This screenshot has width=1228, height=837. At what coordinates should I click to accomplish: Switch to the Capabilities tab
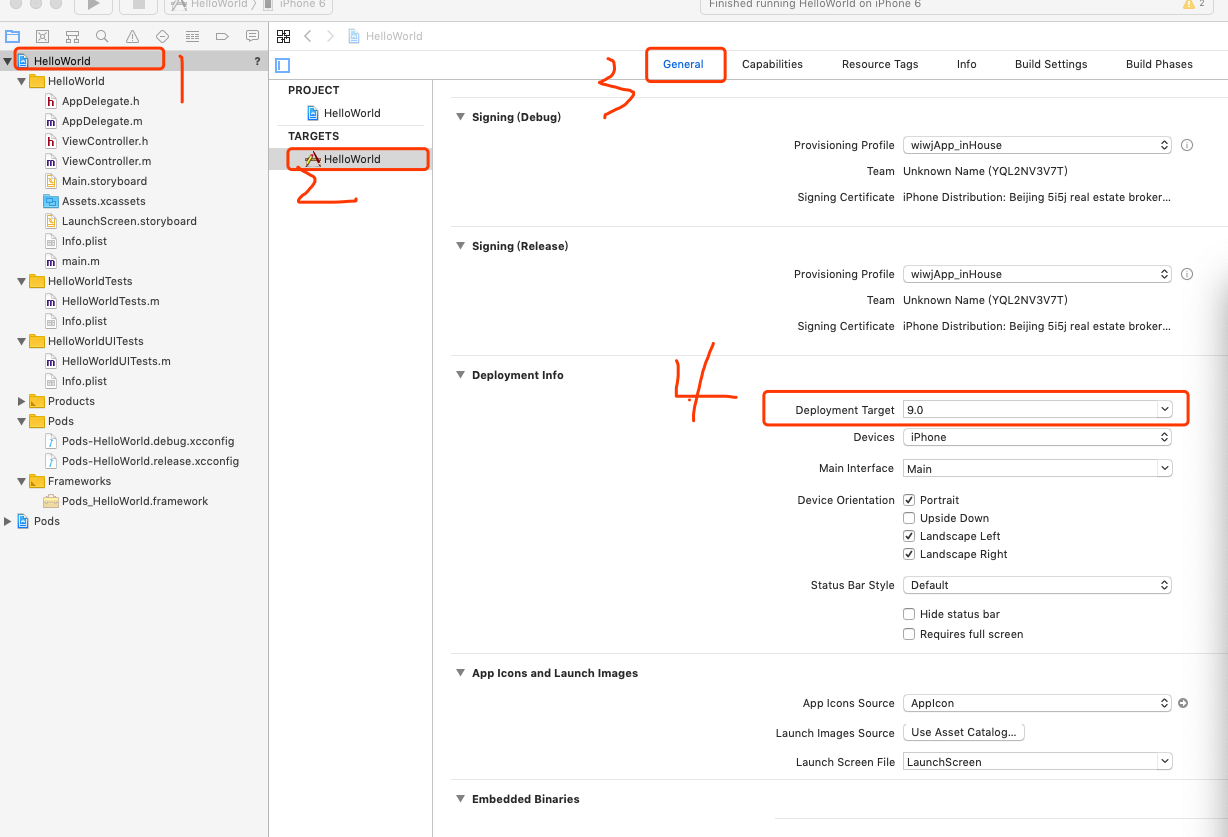tap(772, 64)
